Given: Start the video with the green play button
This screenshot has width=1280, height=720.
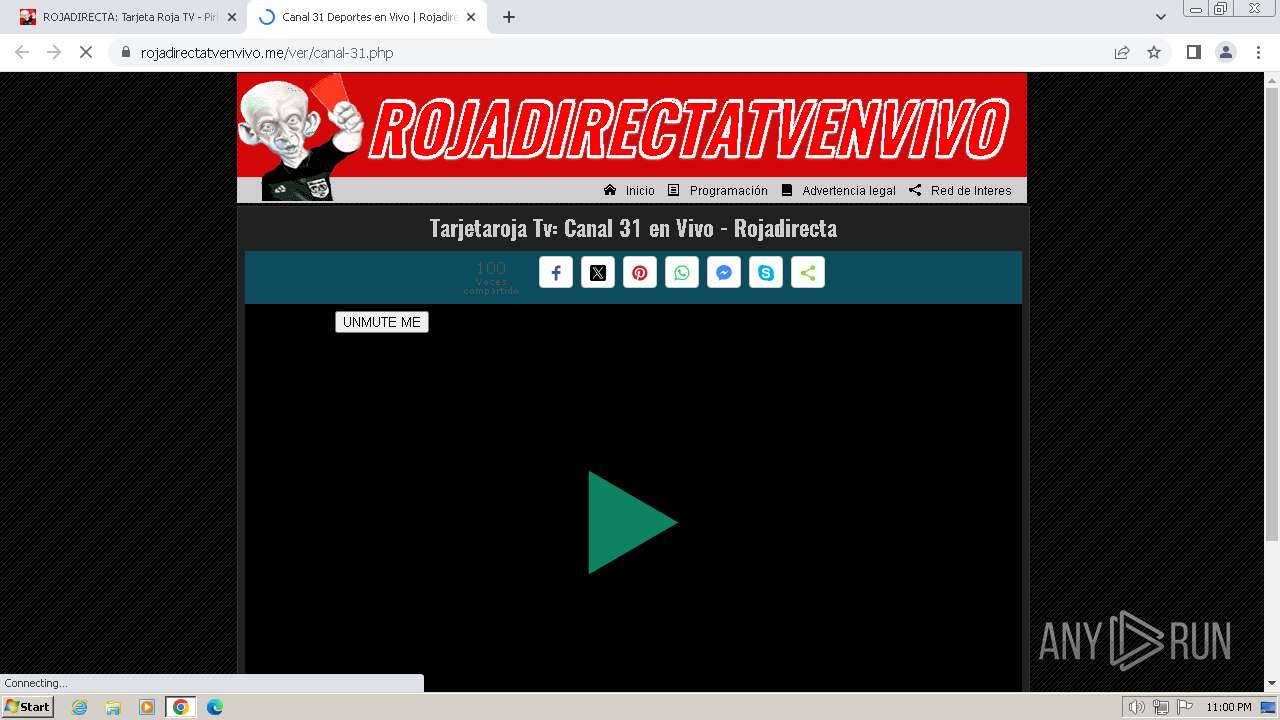Looking at the screenshot, I should tap(632, 522).
